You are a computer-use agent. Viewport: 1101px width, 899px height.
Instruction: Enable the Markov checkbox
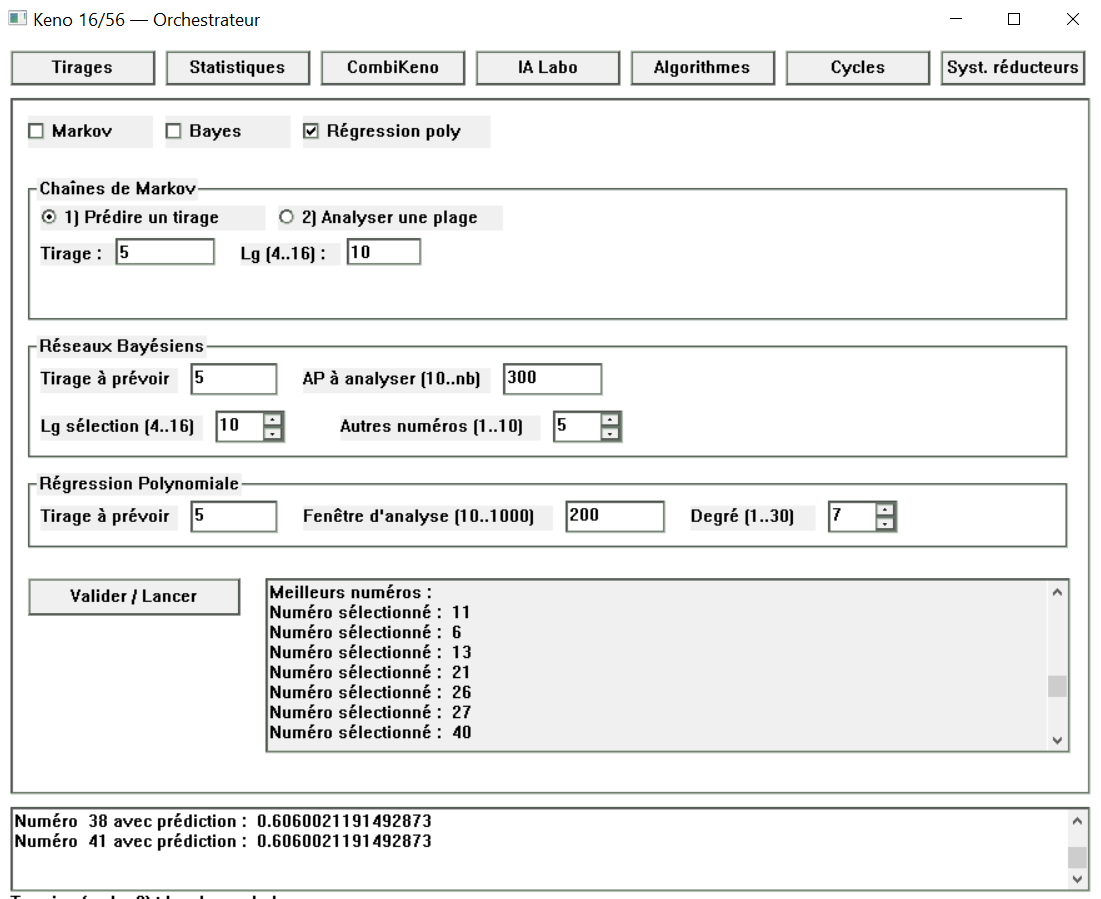tap(37, 132)
